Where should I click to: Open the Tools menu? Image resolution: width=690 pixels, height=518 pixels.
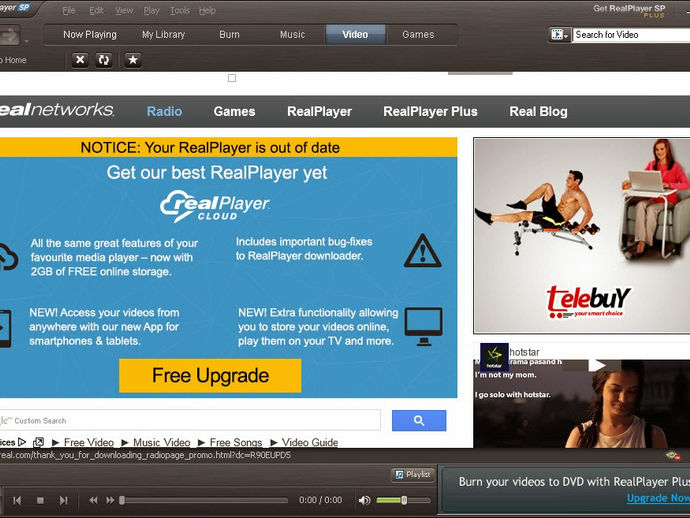pos(180,11)
